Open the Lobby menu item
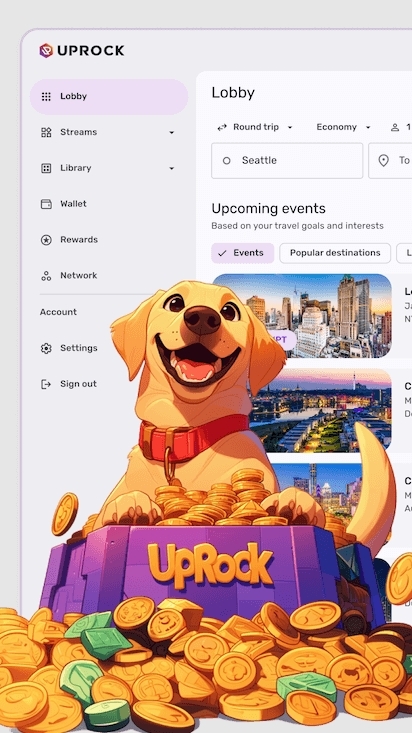Viewport: 412px width, 733px height. coord(109,97)
